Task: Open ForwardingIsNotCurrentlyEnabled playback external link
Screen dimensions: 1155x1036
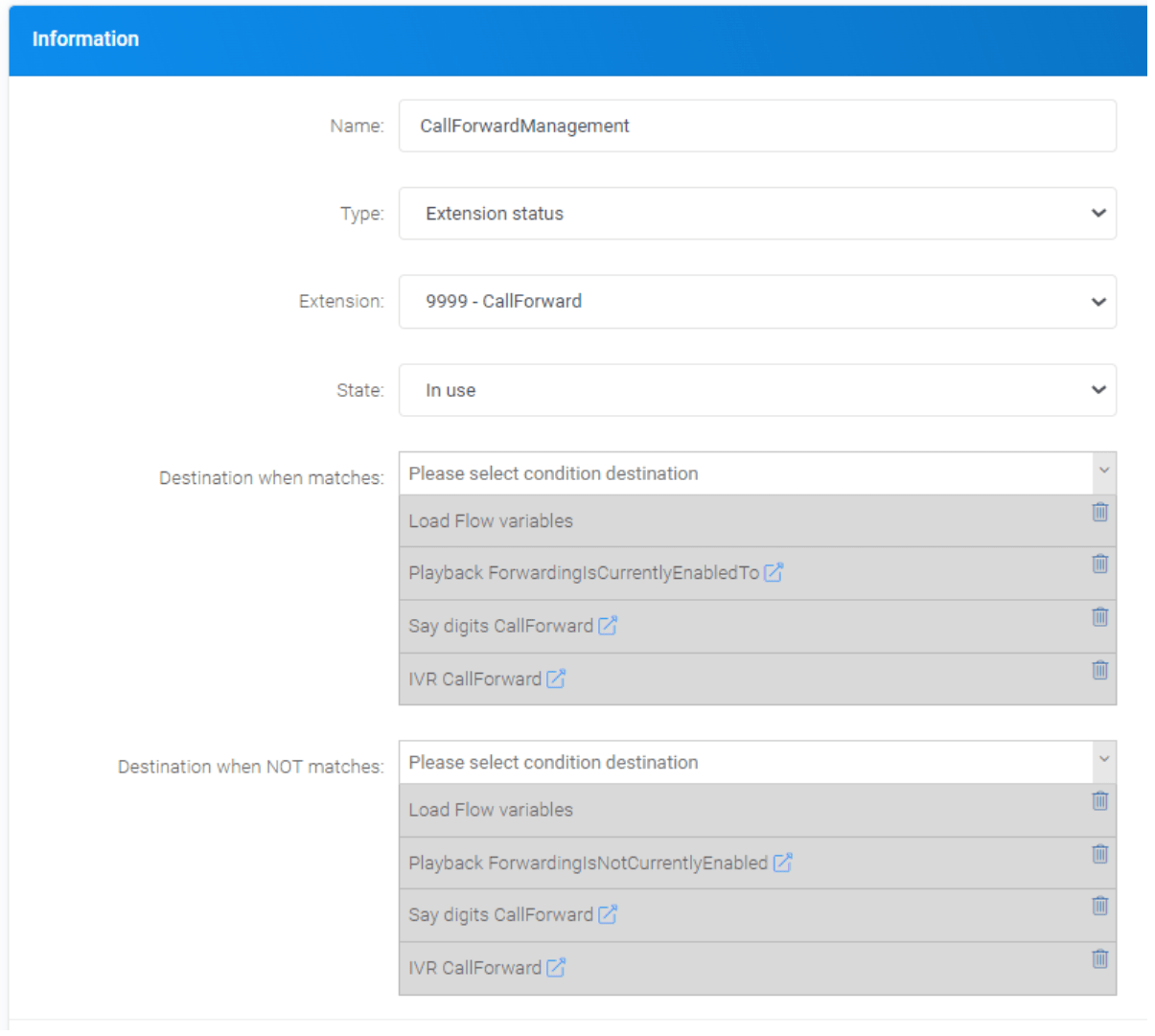Action: tap(782, 863)
